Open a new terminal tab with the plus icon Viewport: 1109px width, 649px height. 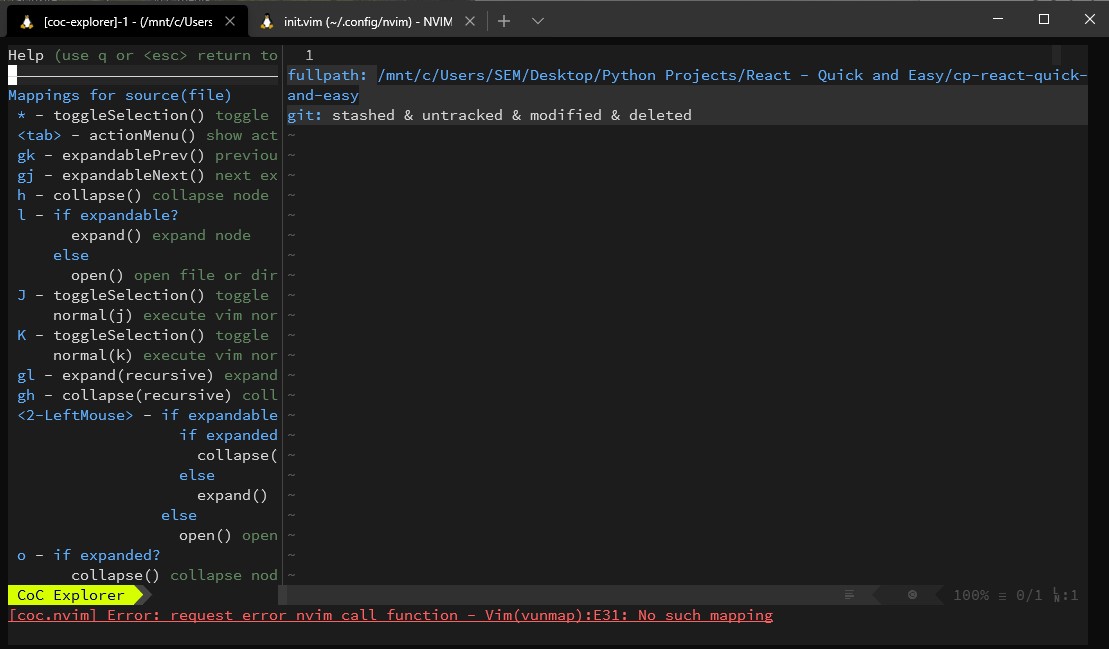pyautogui.click(x=504, y=20)
